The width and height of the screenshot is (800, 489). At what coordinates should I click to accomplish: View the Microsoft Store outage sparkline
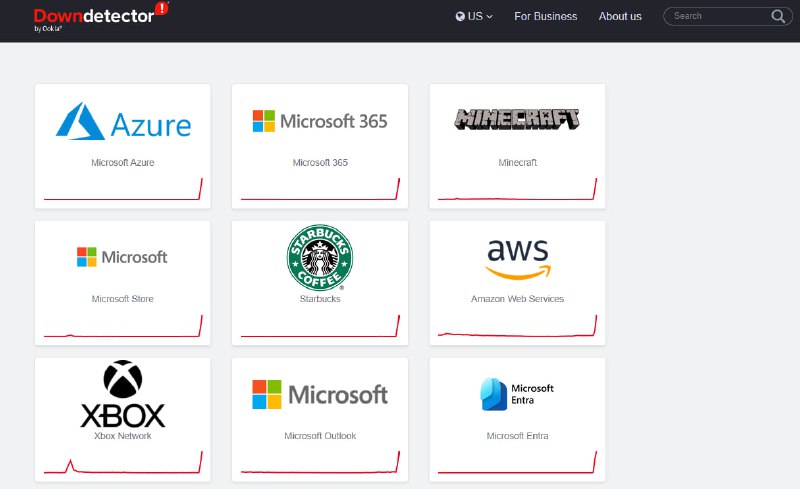tap(123, 326)
